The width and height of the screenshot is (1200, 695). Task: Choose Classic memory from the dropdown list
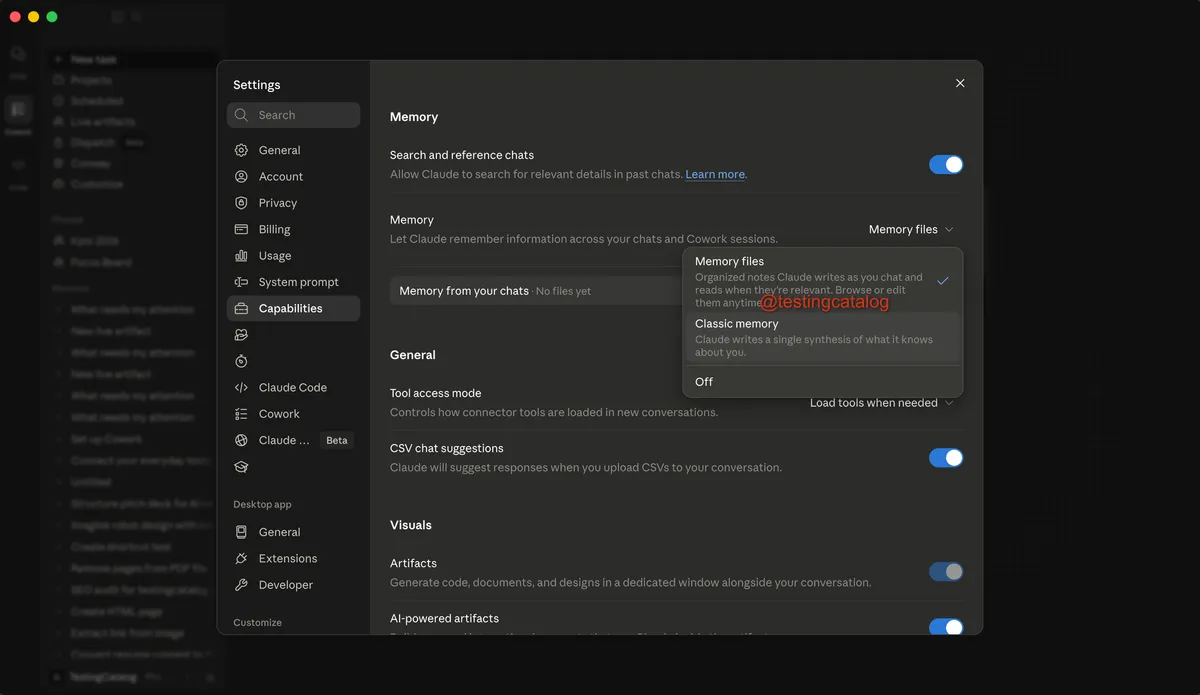click(822, 338)
